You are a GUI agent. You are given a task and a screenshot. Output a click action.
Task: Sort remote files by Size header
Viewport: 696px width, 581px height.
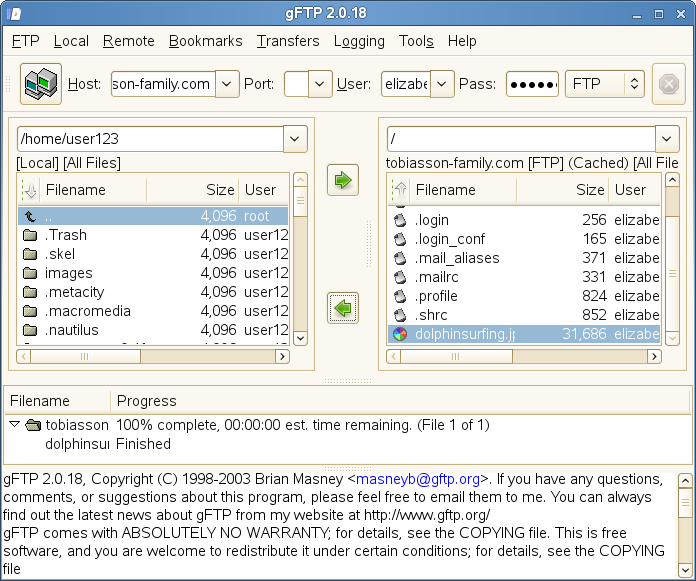(563, 190)
